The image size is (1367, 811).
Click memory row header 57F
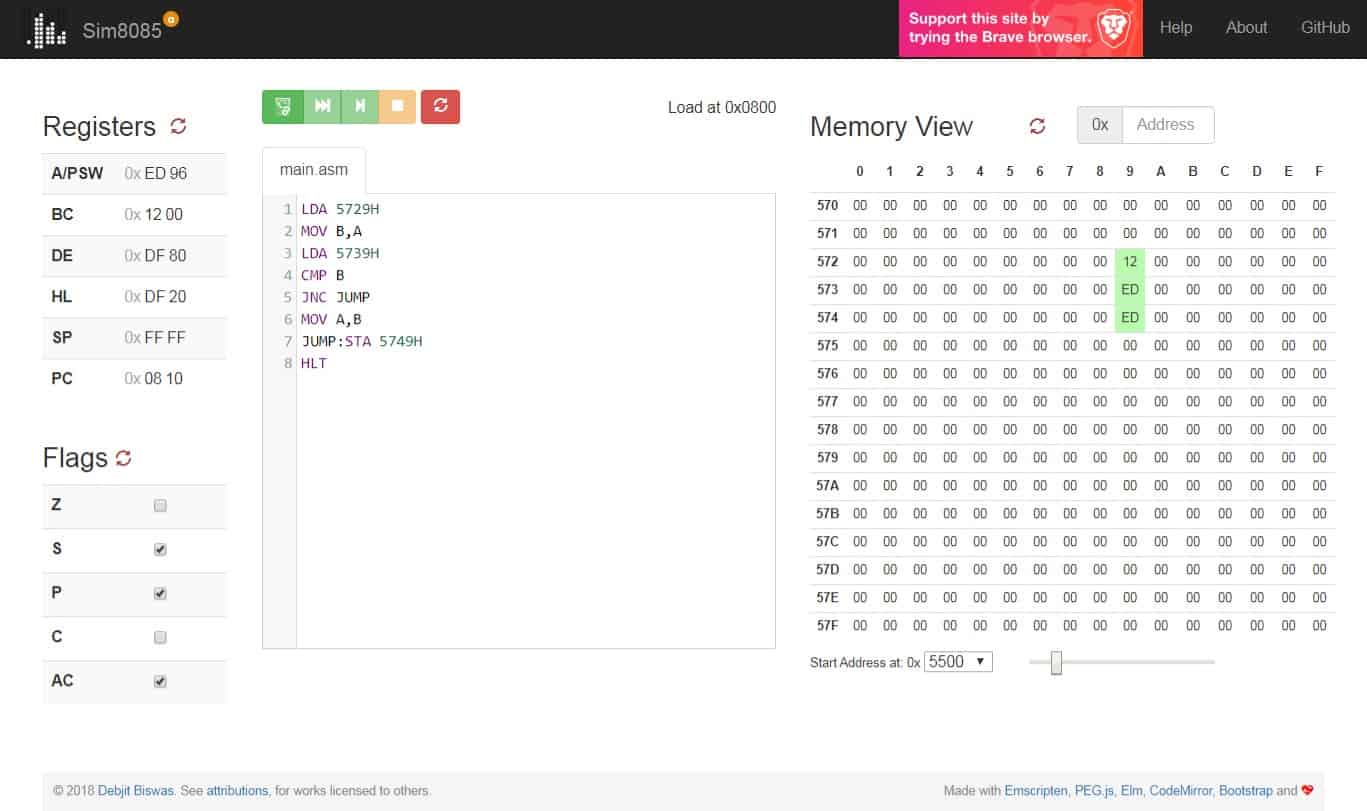[827, 625]
